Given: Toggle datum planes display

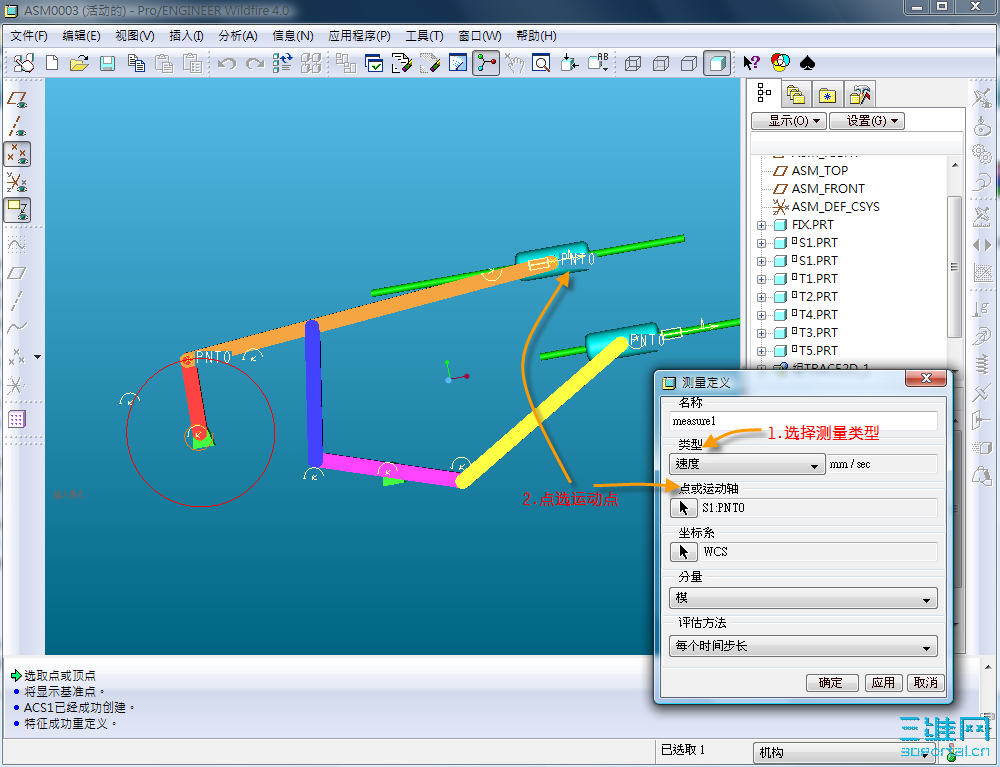Looking at the screenshot, I should click(17, 99).
